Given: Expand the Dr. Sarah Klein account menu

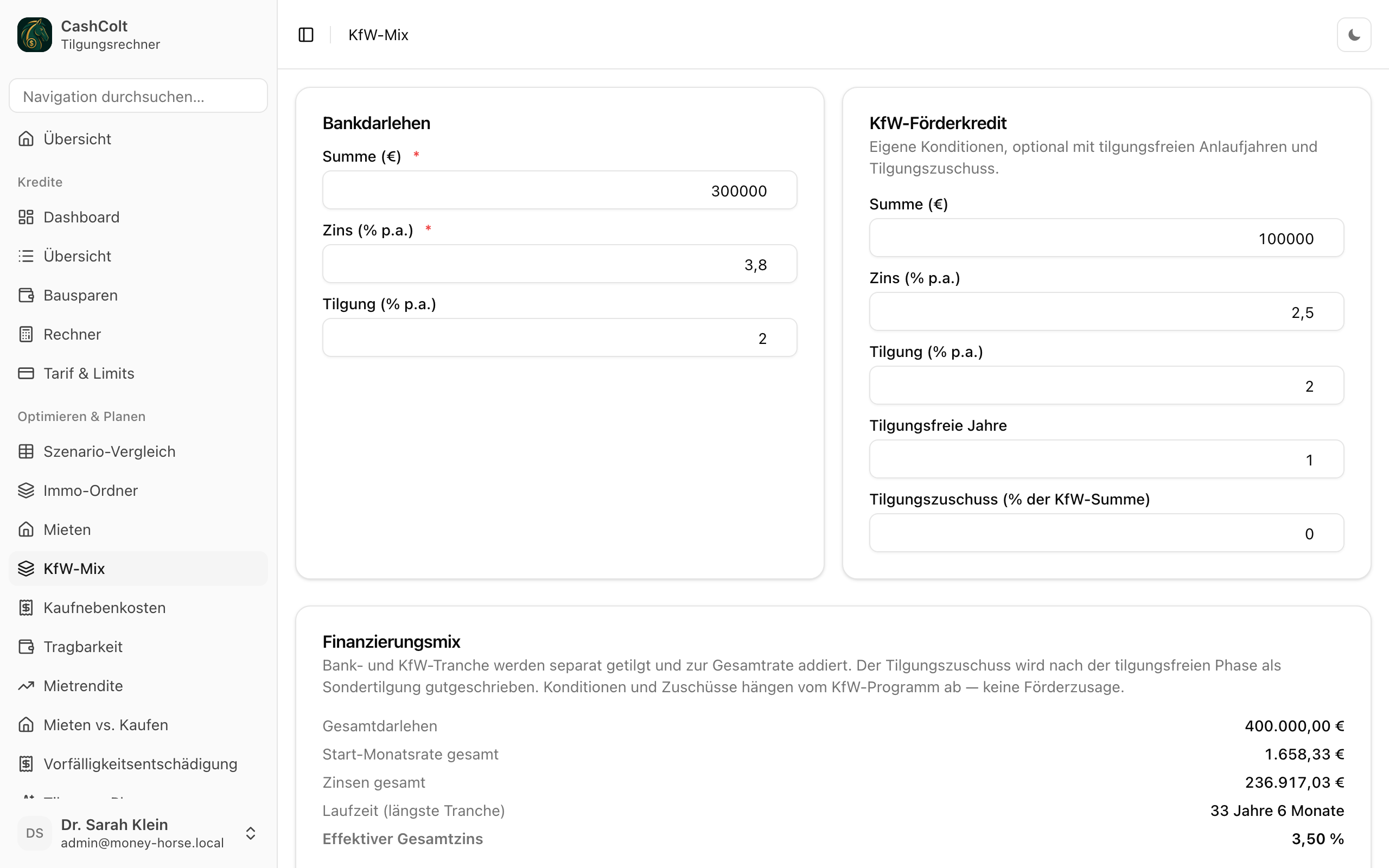Looking at the screenshot, I should 138,833.
